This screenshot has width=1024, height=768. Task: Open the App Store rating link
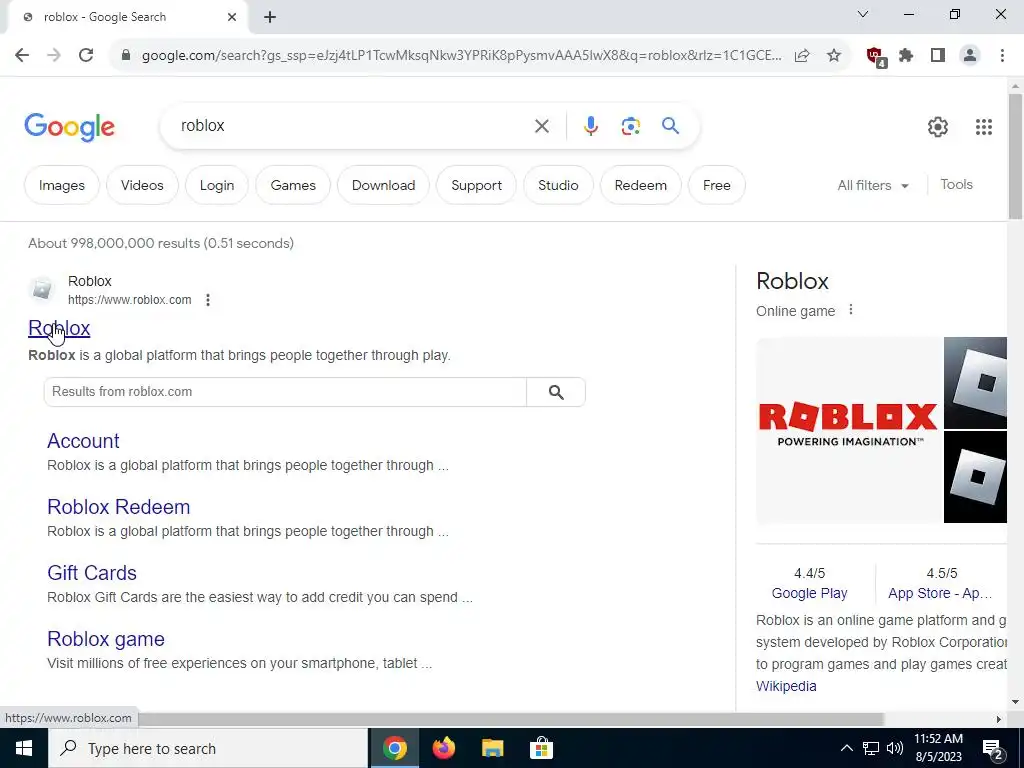tap(940, 593)
